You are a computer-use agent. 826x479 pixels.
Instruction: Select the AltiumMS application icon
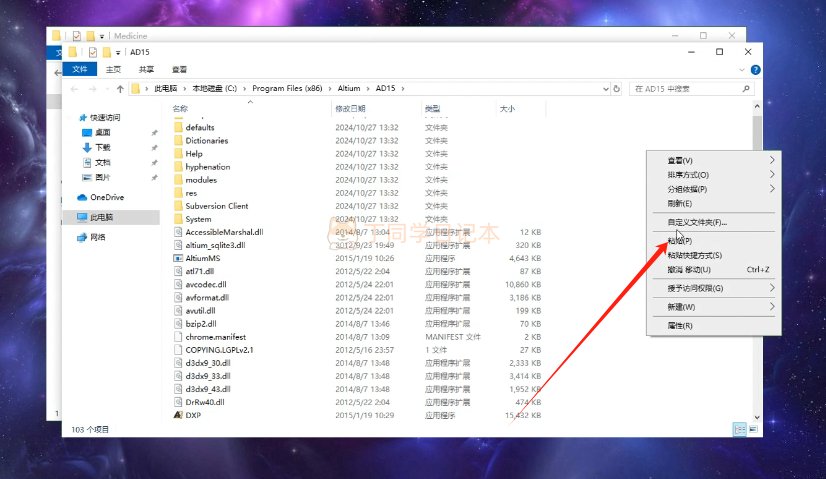point(178,258)
